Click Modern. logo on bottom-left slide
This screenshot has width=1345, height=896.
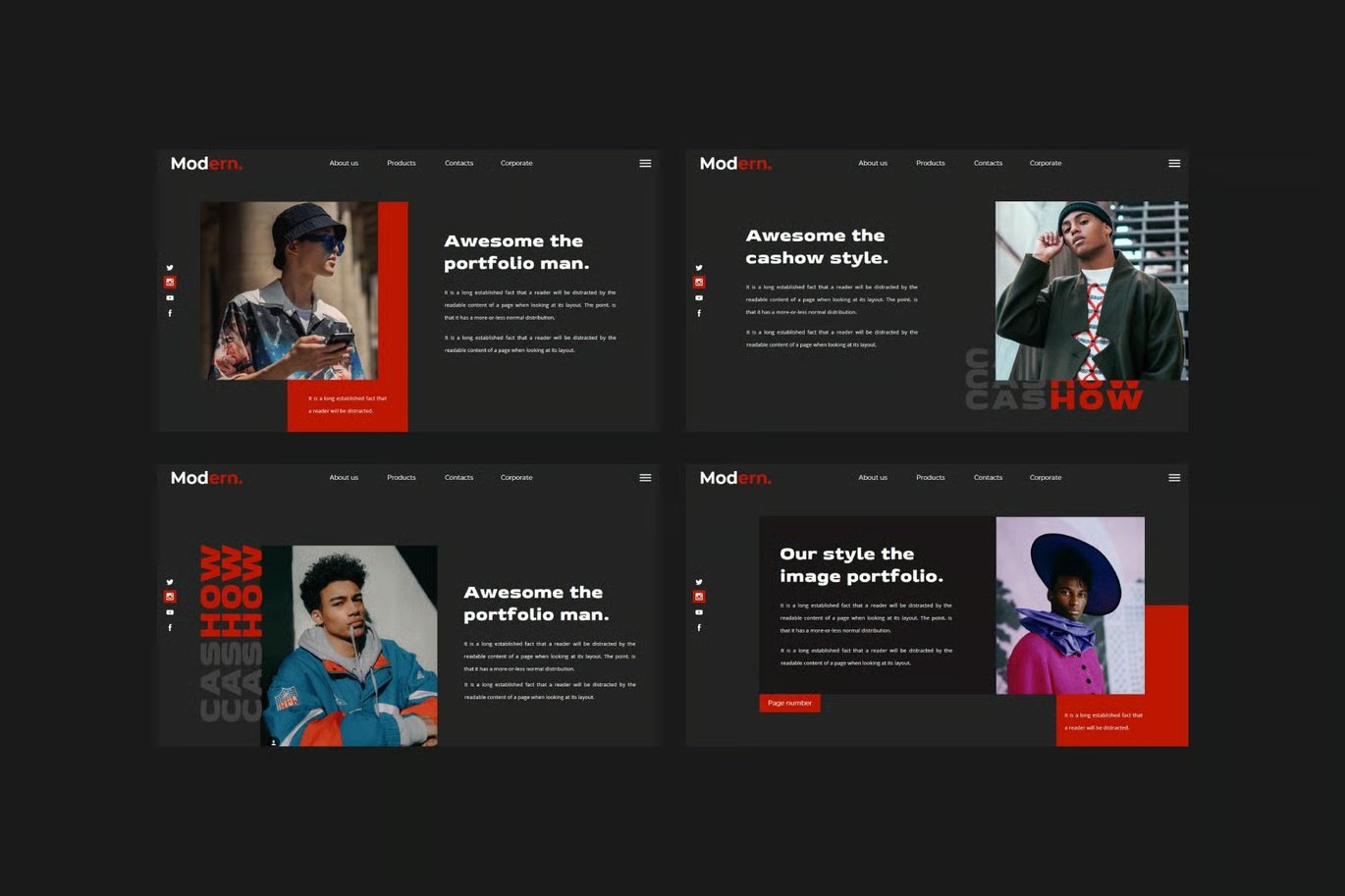pos(206,478)
